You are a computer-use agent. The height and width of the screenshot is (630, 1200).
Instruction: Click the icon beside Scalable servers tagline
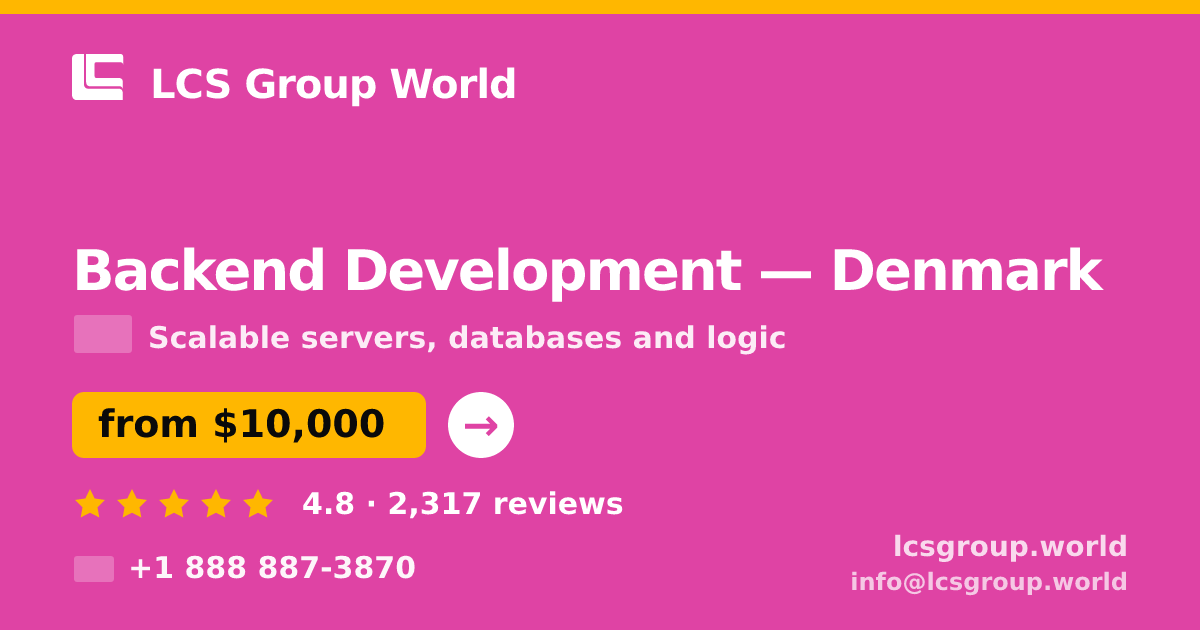pyautogui.click(x=103, y=334)
